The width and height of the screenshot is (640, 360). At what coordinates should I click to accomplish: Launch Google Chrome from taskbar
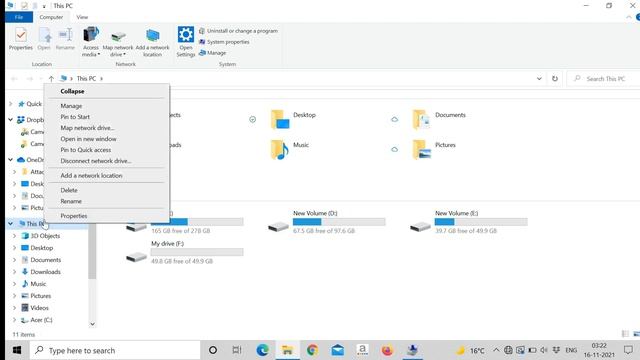313,350
